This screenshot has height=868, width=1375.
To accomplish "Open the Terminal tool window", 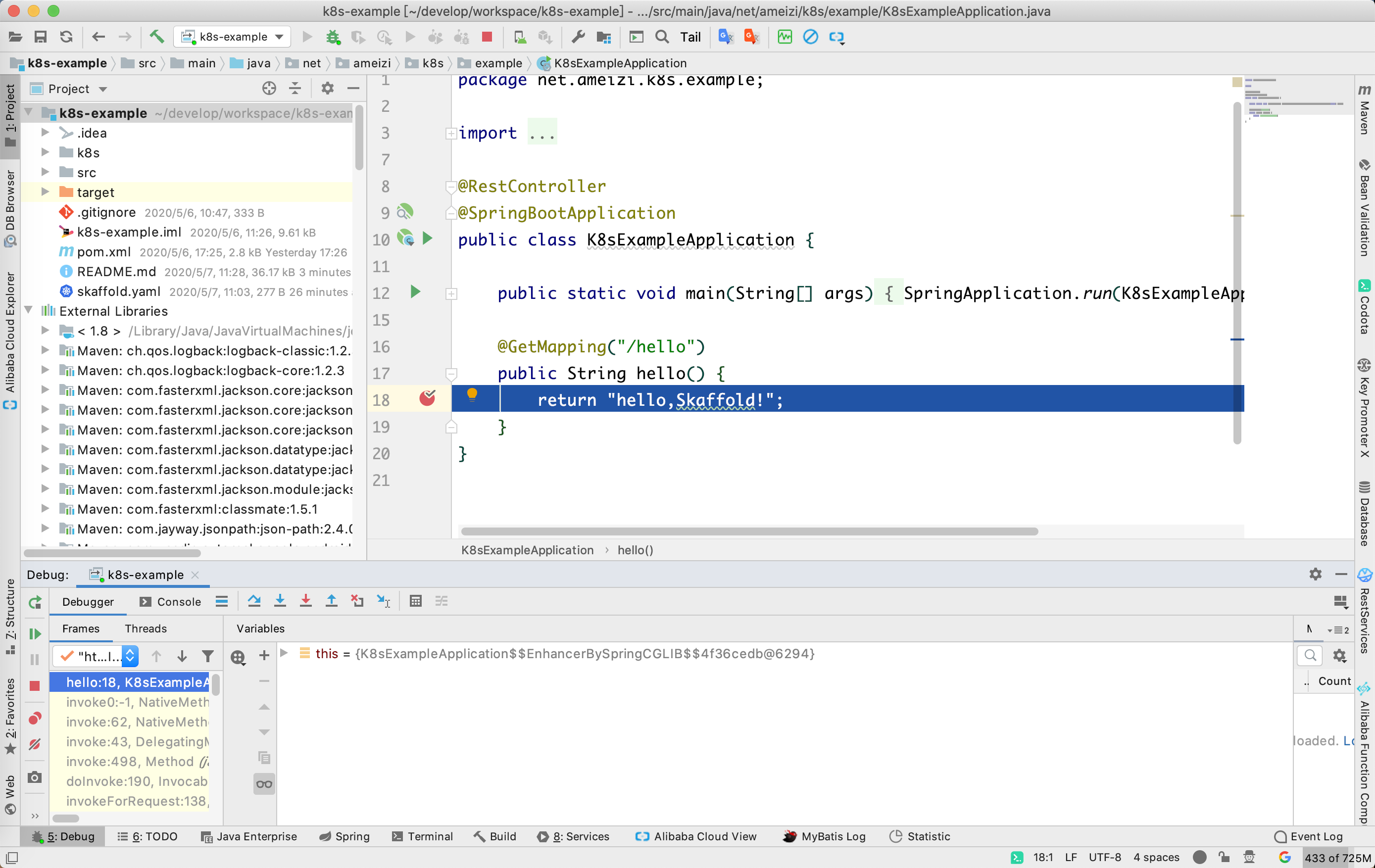I will click(422, 836).
